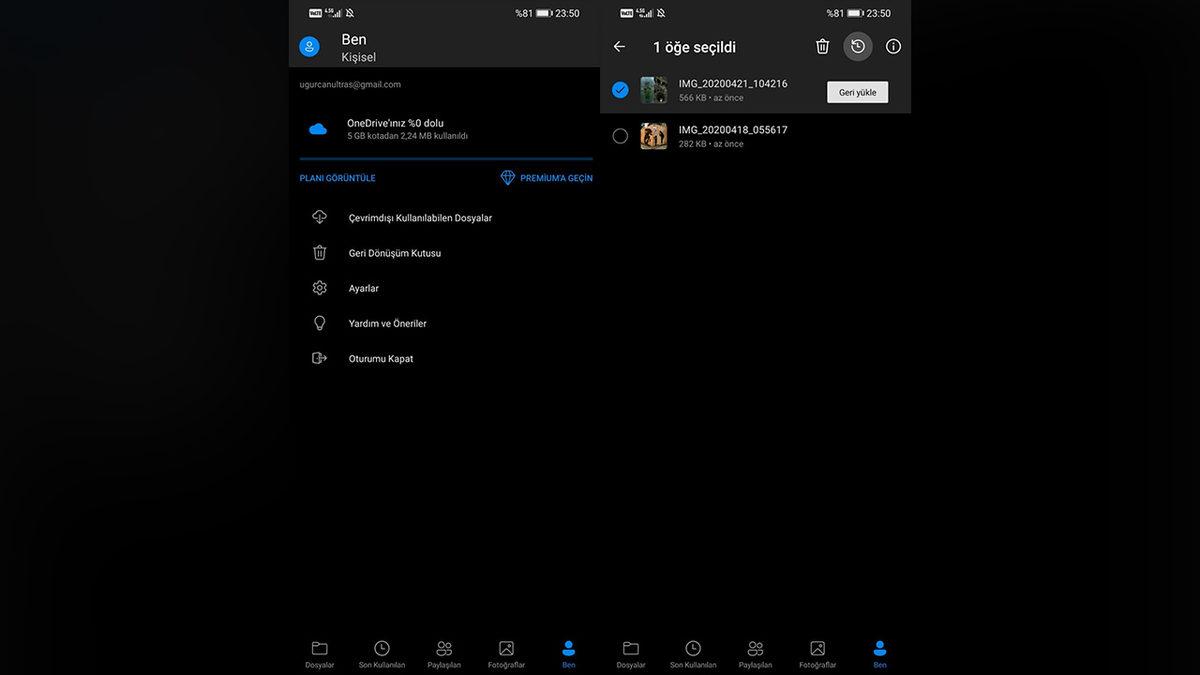Open Fotoğraflar tab in right screen
The height and width of the screenshot is (675, 1200).
pyautogui.click(x=817, y=654)
